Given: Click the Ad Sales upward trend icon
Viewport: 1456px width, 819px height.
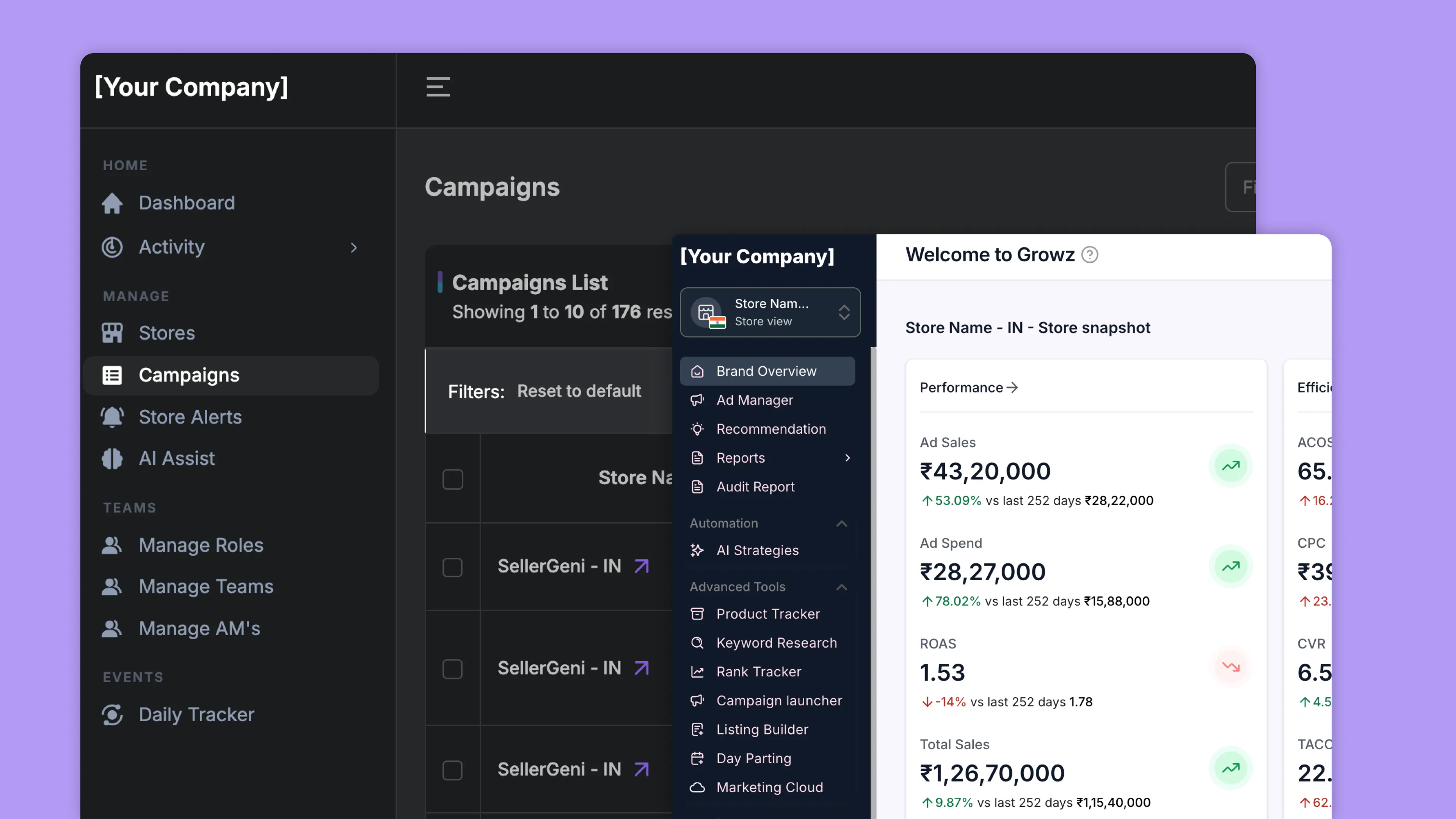Looking at the screenshot, I should [x=1230, y=466].
